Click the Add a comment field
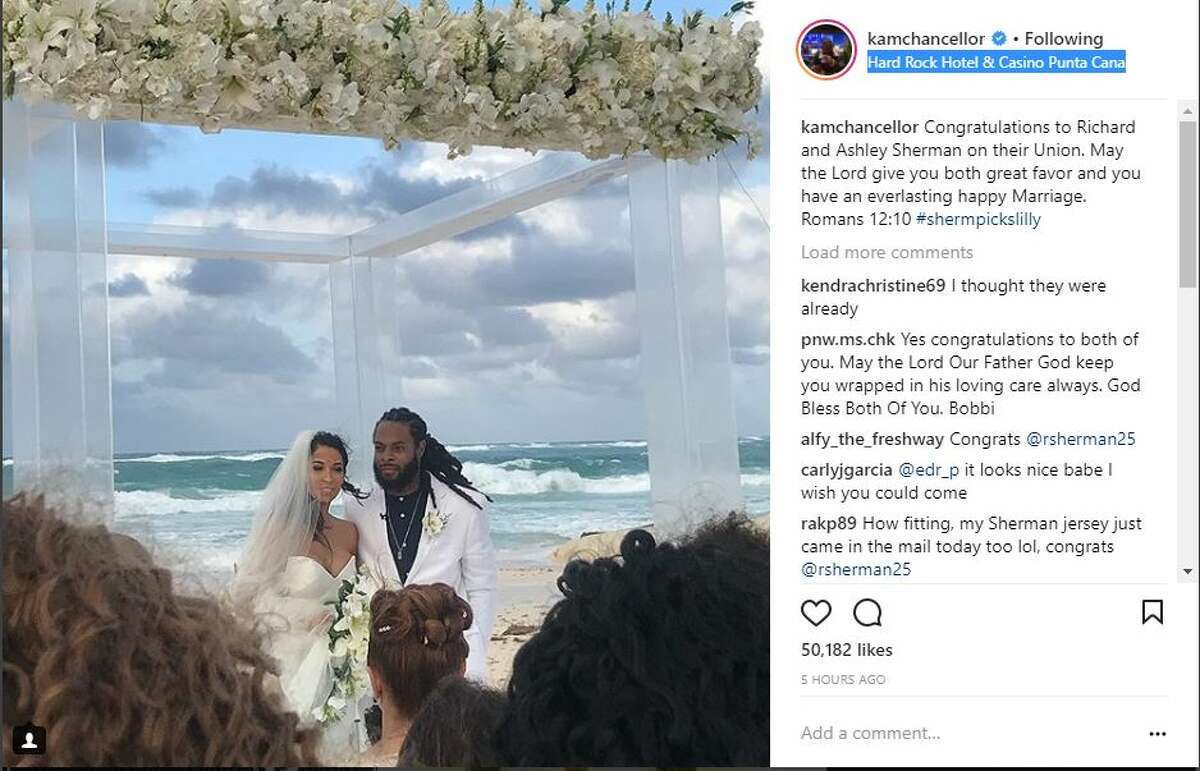 pos(960,733)
